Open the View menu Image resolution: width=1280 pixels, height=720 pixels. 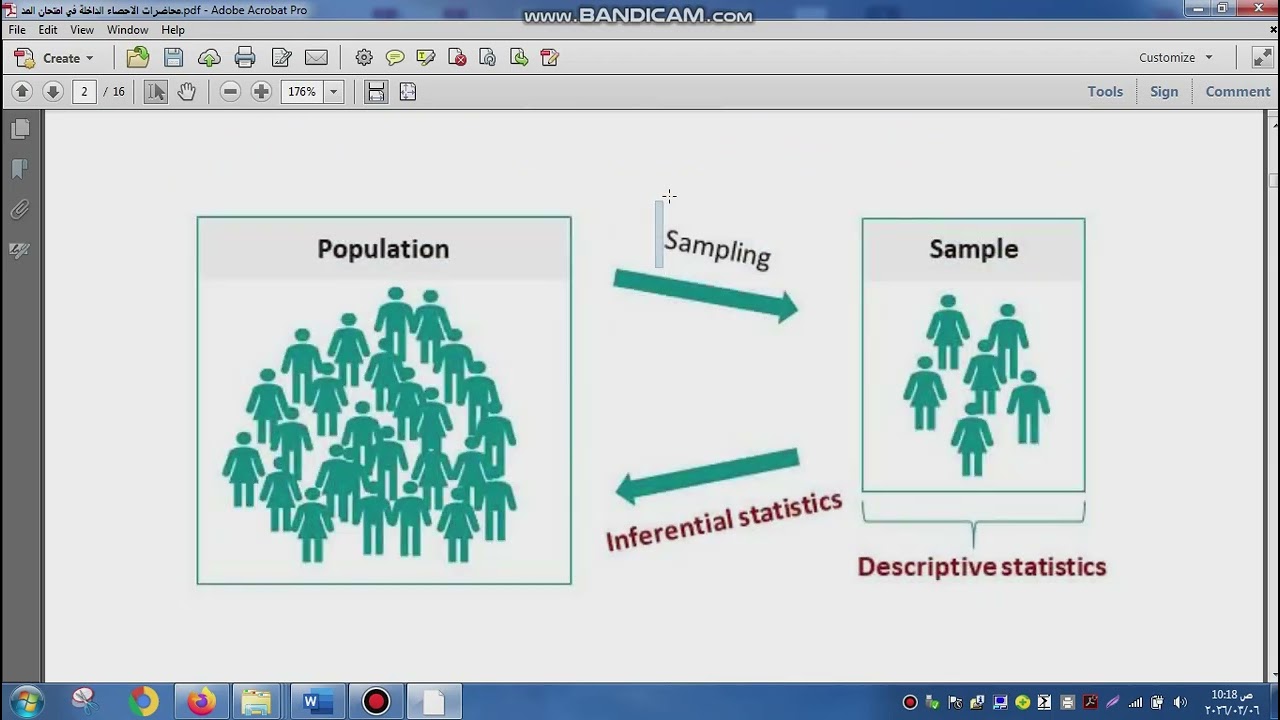tap(82, 30)
